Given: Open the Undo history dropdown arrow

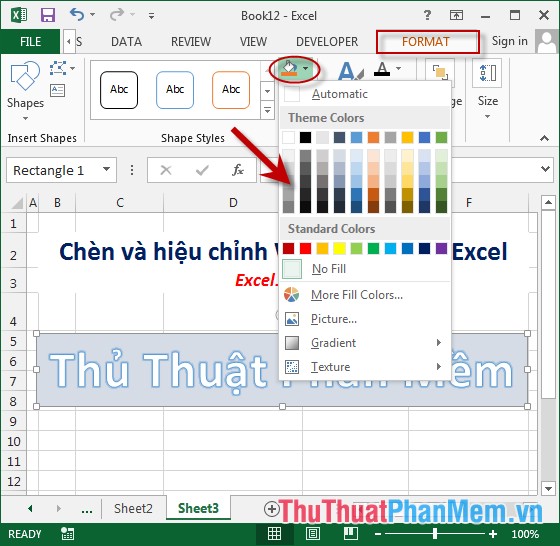Looking at the screenshot, I should [x=92, y=15].
